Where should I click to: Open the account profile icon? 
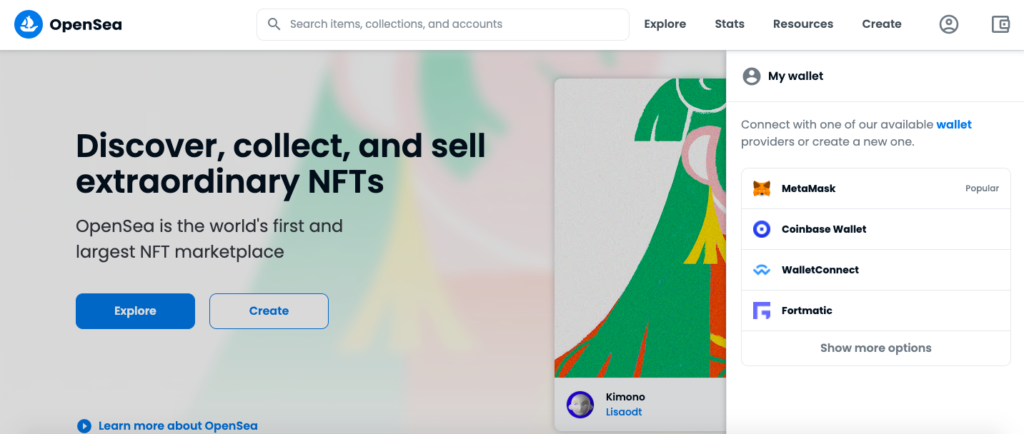point(948,24)
